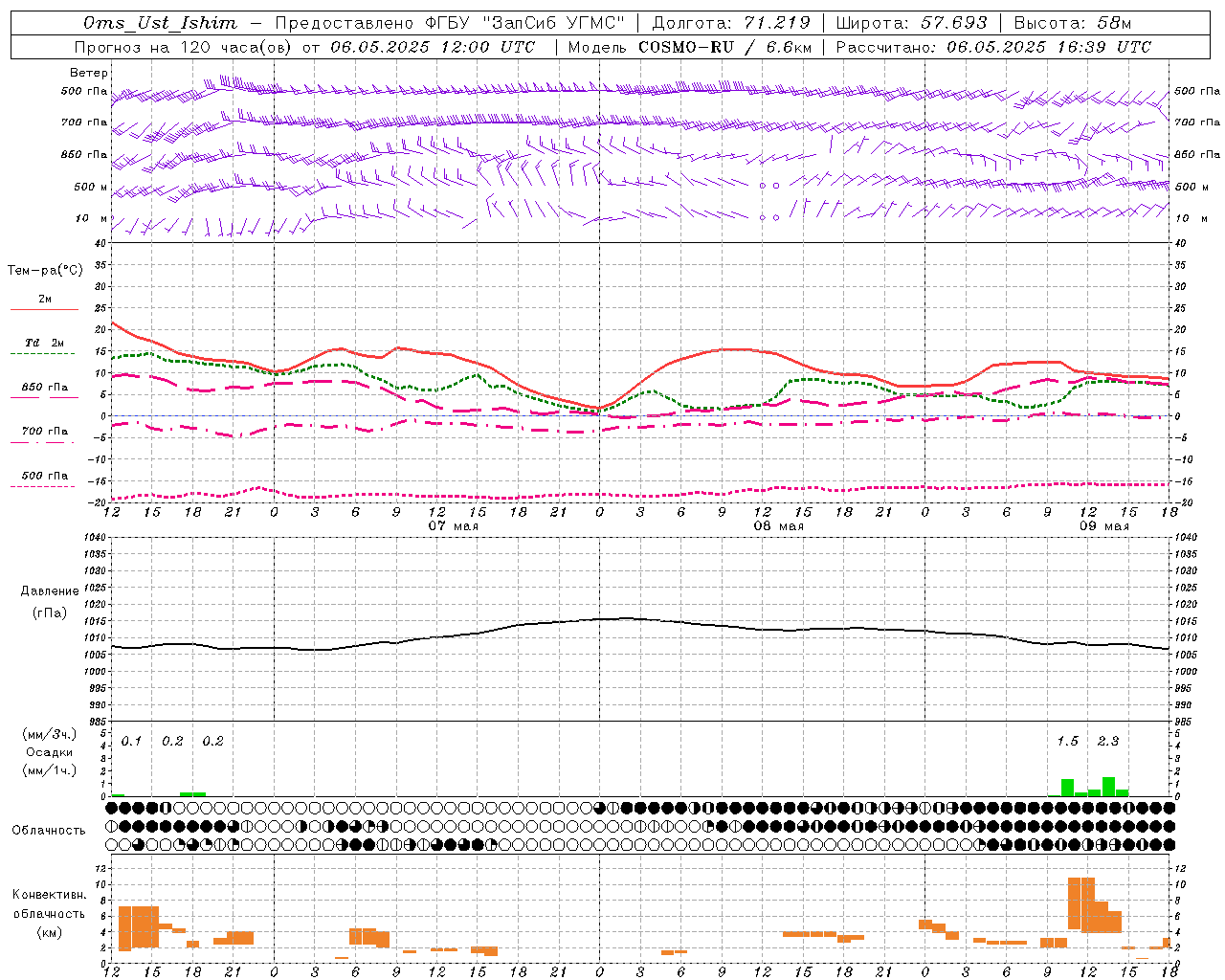The image size is (1225, 980).
Task: Click the 10 м wind level label on left
Action: [x=92, y=218]
